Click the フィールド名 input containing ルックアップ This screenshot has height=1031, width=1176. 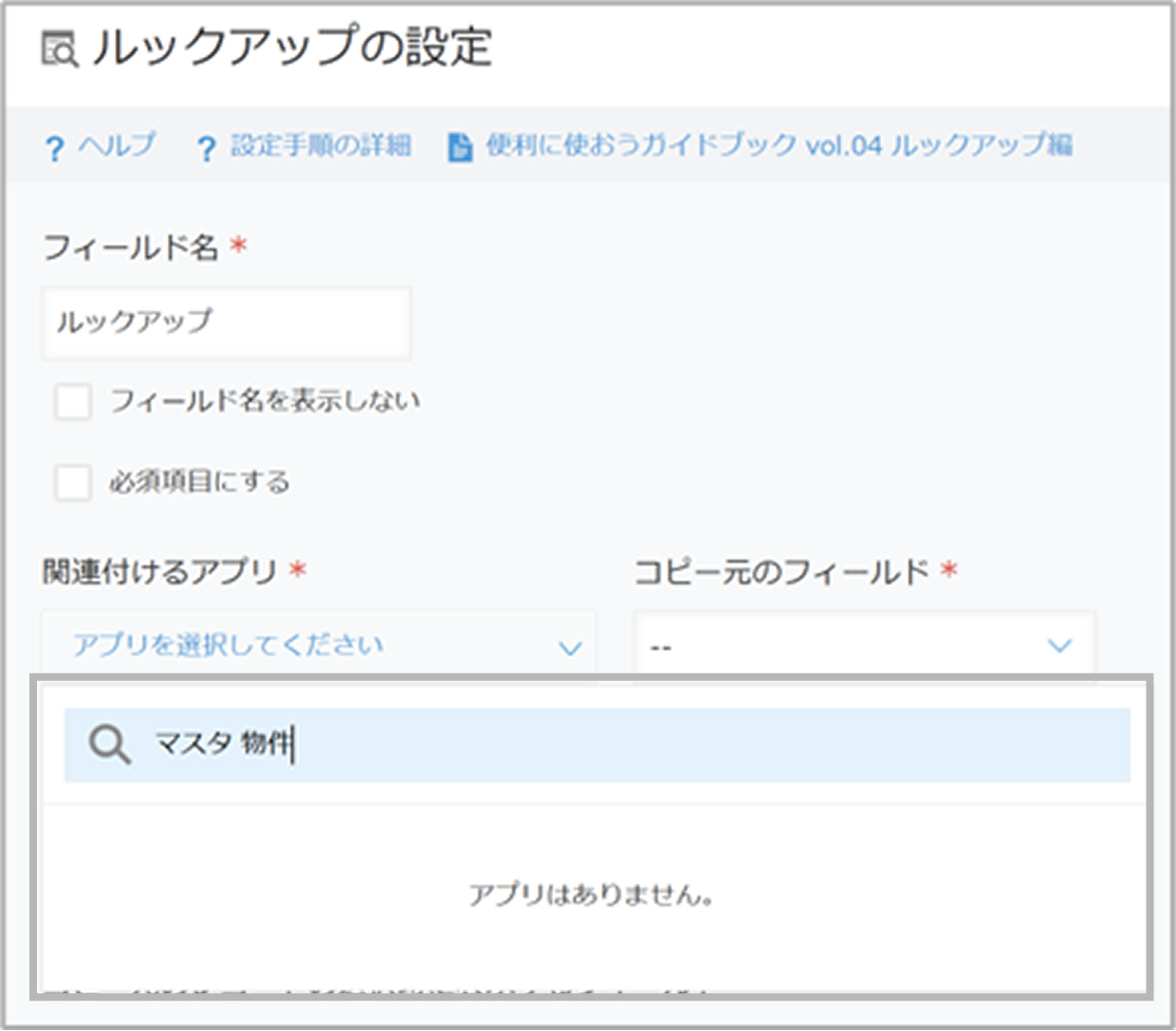226,322
